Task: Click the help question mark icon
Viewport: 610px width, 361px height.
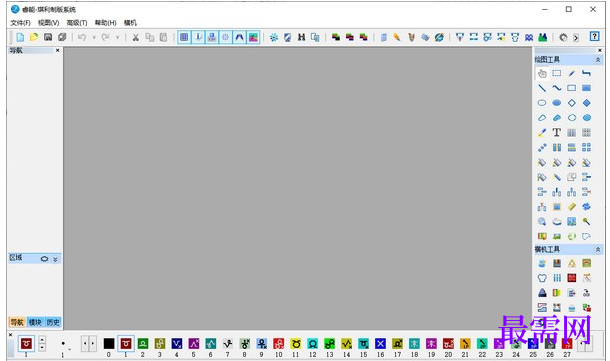Action: [x=594, y=37]
